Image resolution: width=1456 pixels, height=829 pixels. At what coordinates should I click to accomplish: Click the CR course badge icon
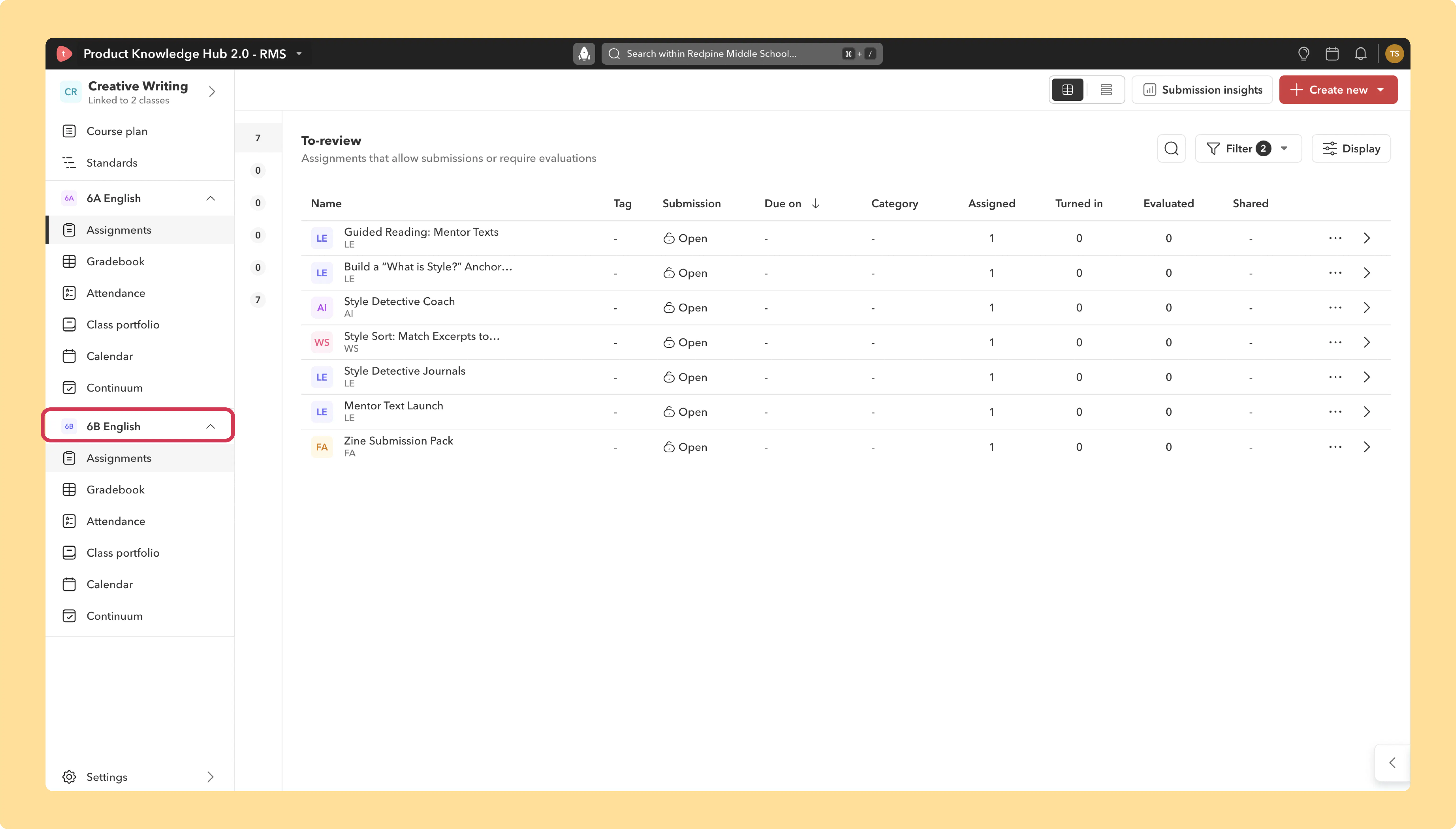click(x=71, y=92)
